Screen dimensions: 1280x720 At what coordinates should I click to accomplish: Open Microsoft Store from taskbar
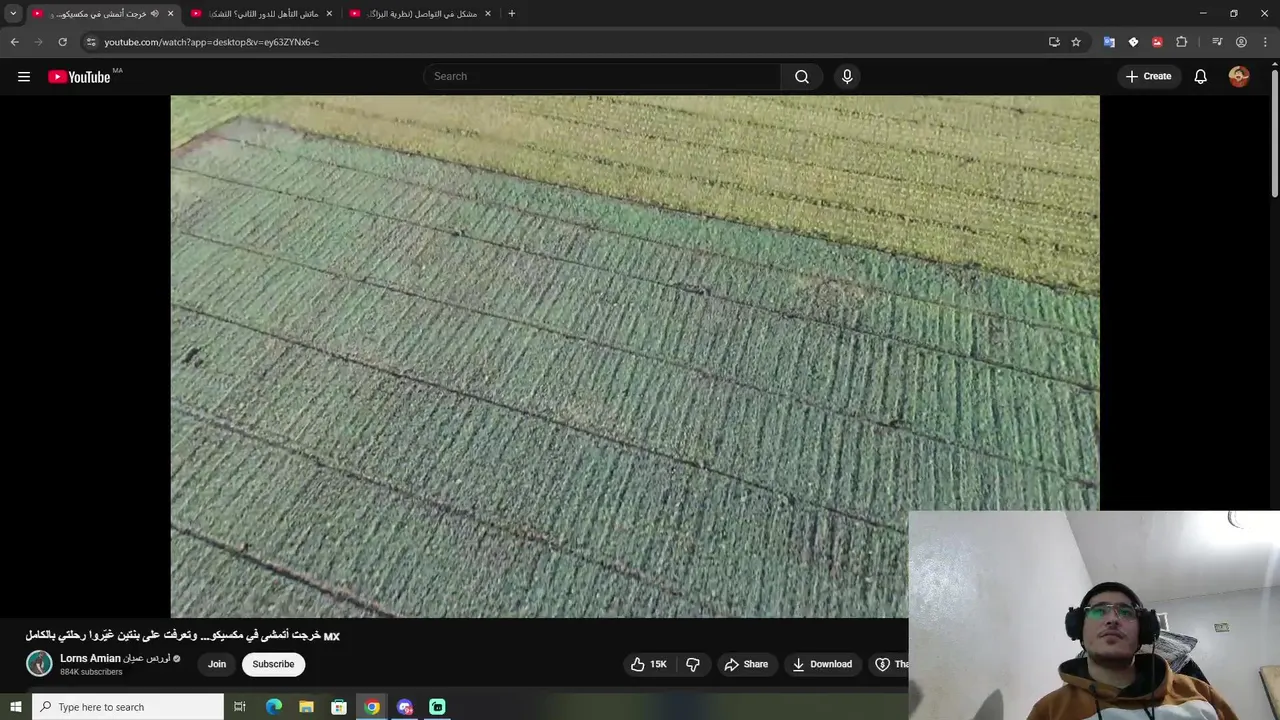click(x=339, y=707)
